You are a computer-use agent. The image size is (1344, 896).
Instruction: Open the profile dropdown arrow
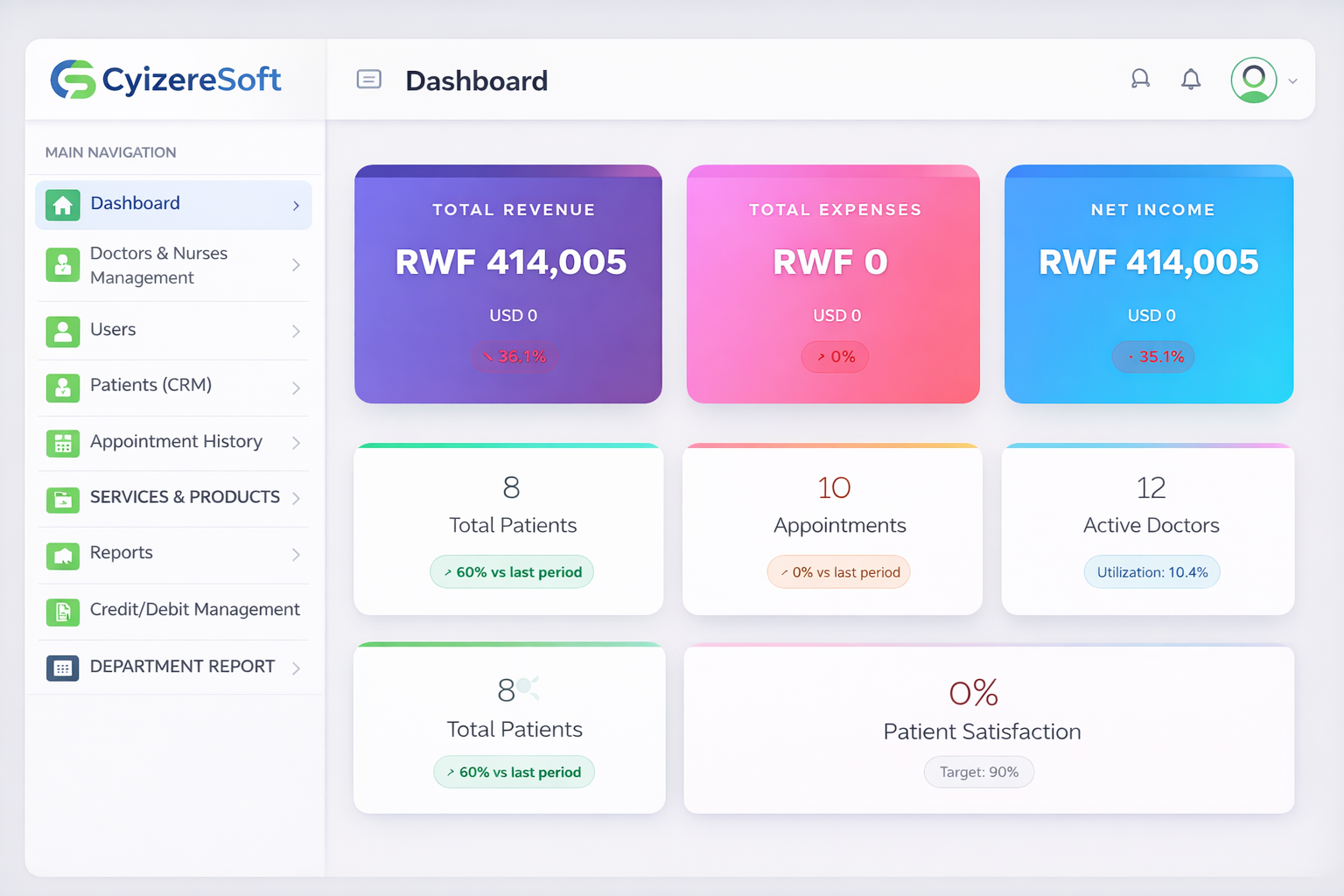tap(1292, 81)
